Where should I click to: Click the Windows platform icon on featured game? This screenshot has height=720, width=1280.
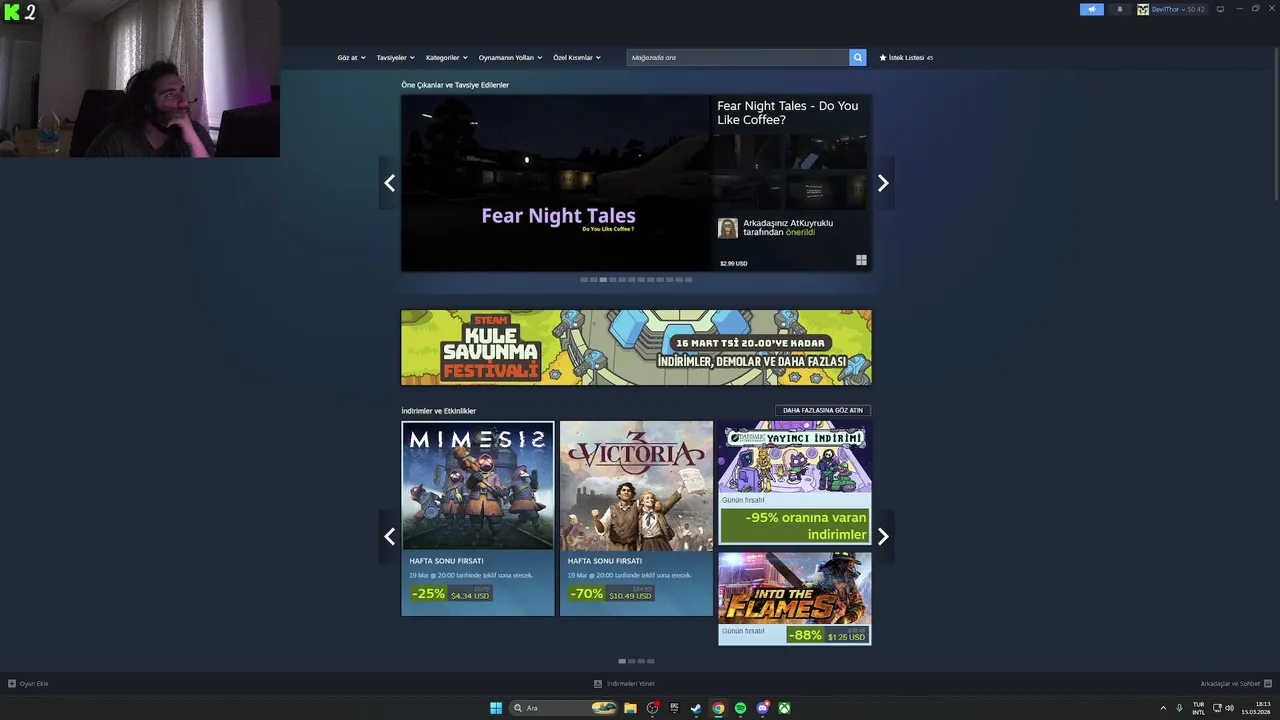pos(861,260)
